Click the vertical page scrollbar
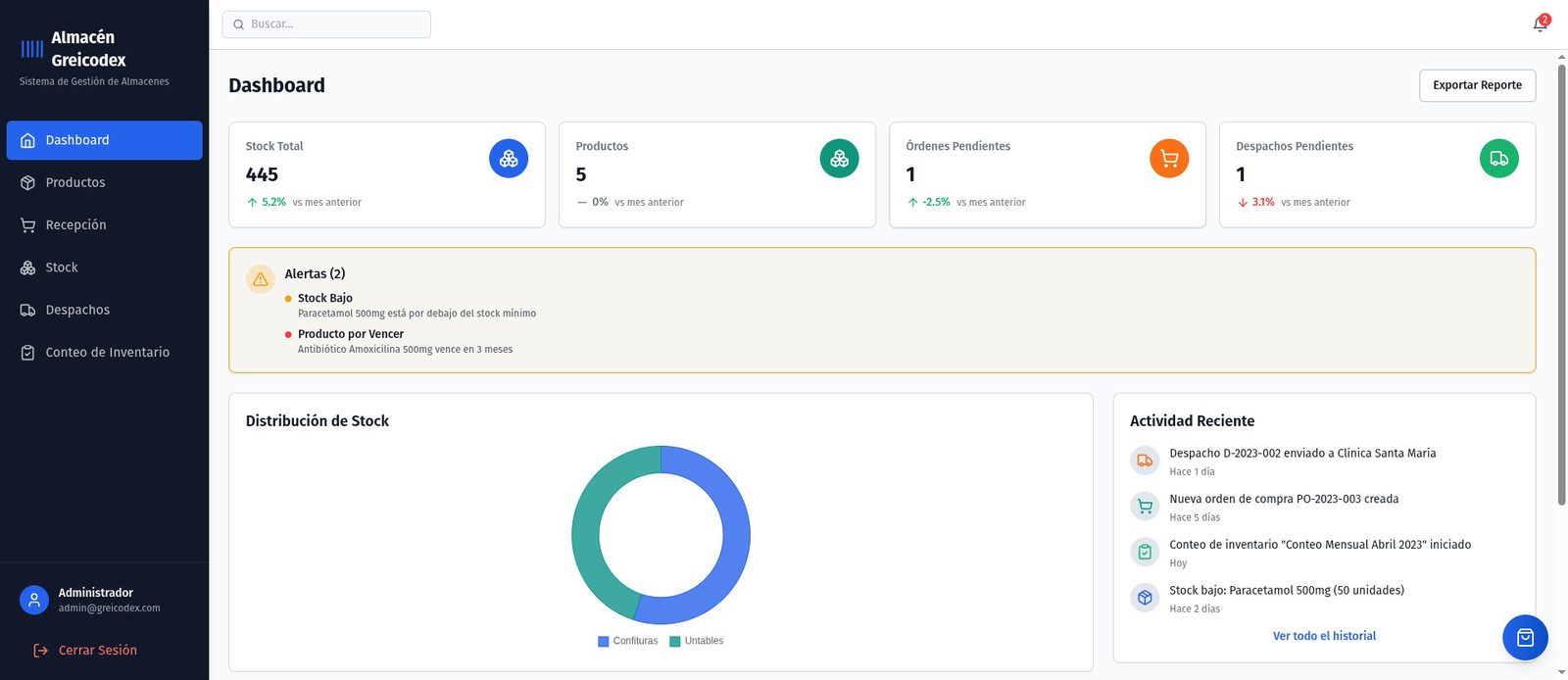1568x680 pixels. 1561,284
